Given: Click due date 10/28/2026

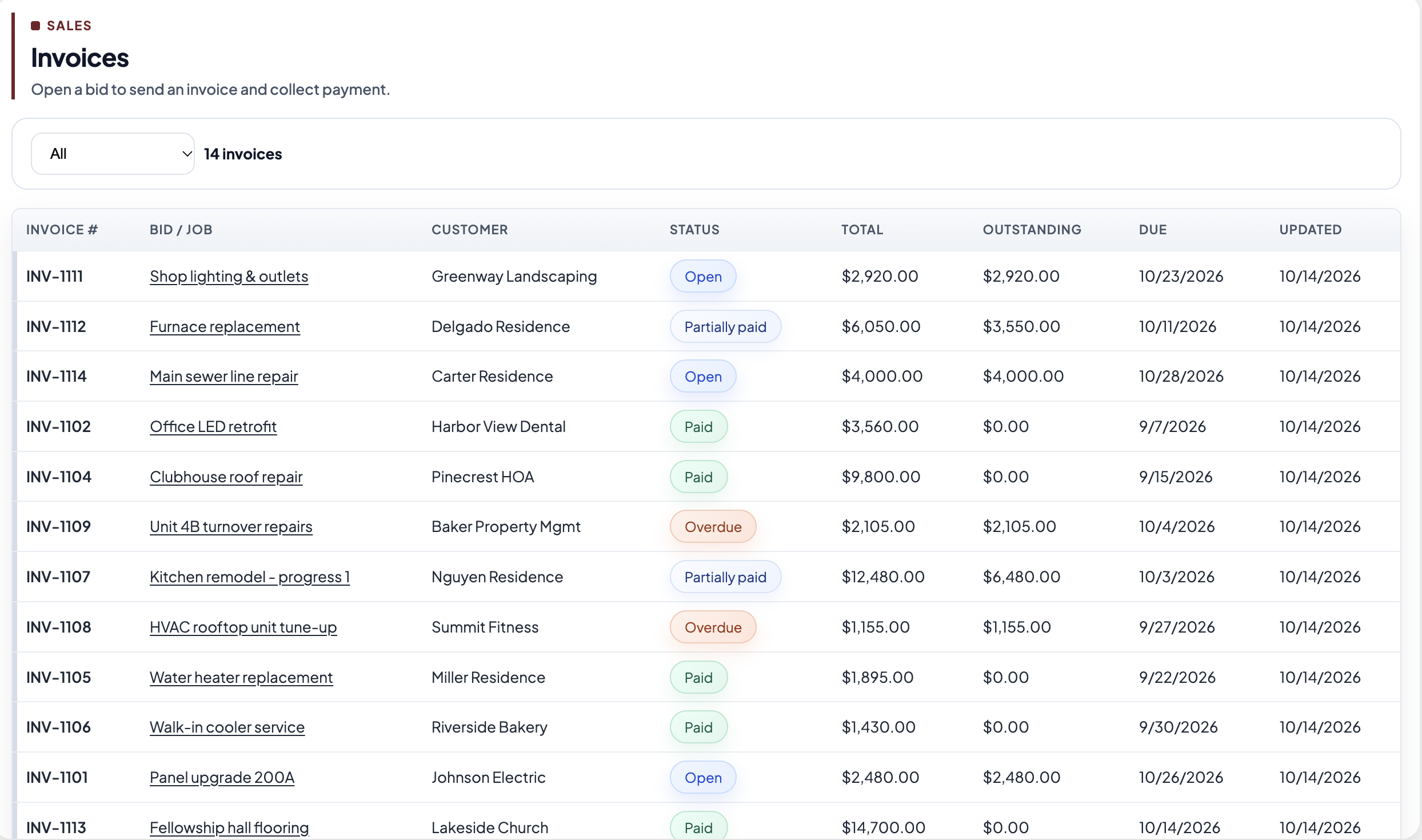Looking at the screenshot, I should [x=1181, y=377].
